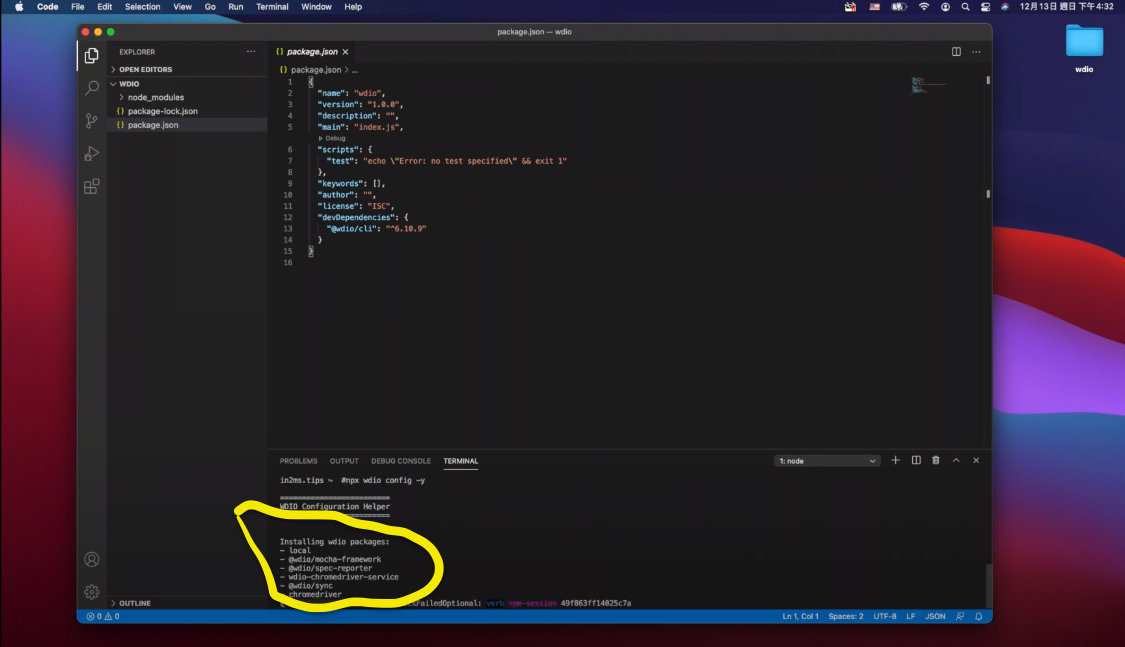
Task: Open the Run menu
Action: [235, 6]
